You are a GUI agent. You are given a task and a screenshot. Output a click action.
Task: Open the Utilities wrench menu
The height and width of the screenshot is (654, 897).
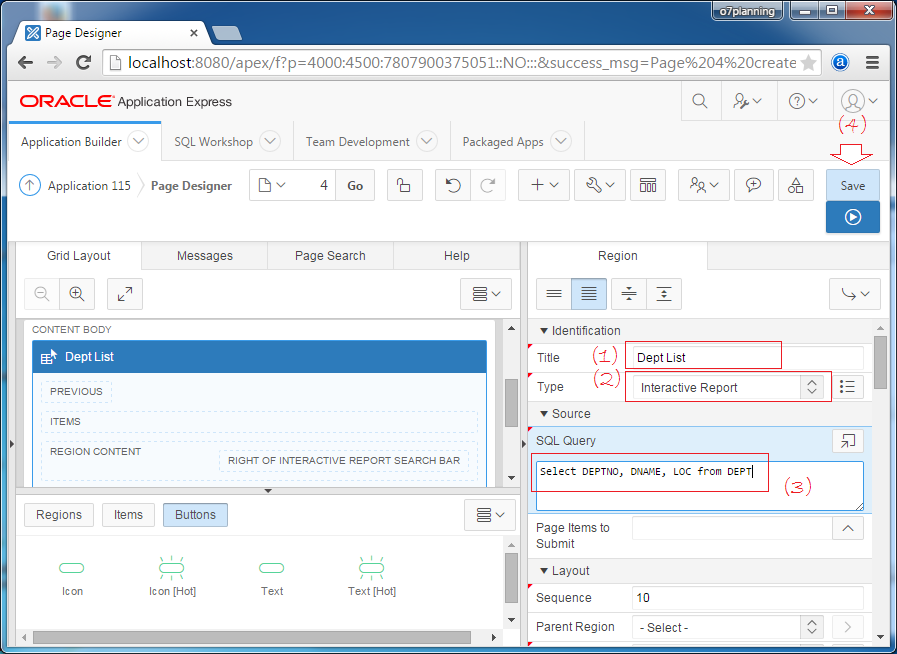pos(600,185)
